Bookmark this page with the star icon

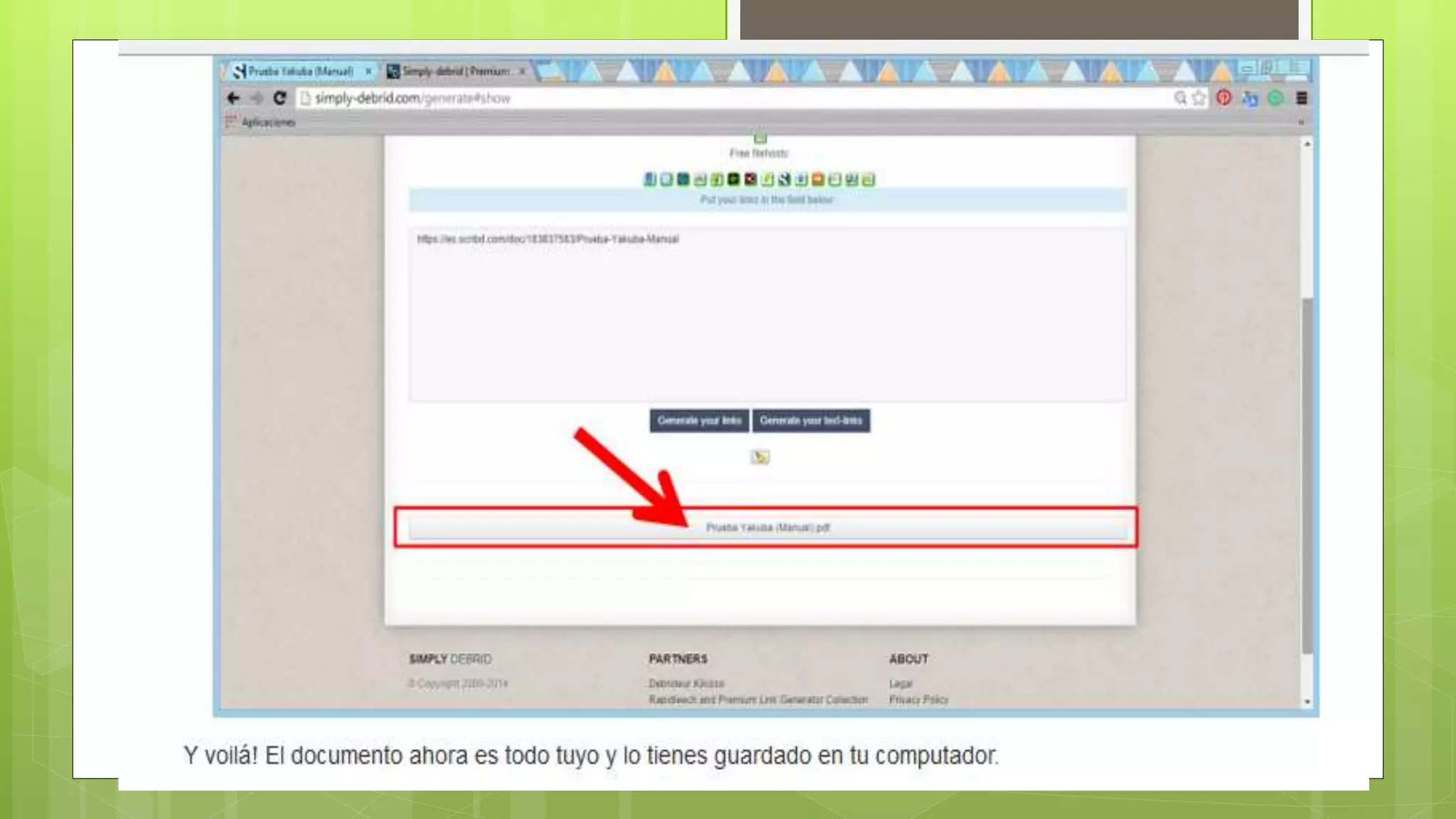pos(1199,98)
